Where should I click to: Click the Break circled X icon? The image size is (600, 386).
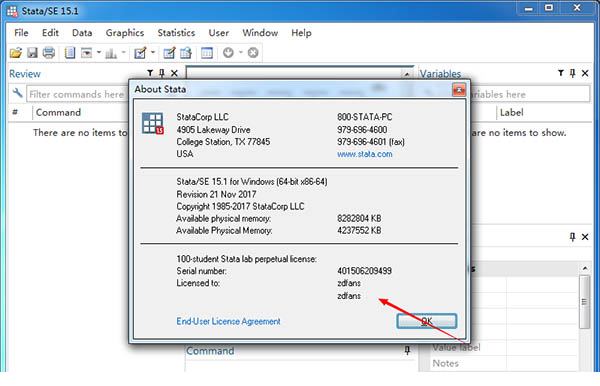pyautogui.click(x=253, y=53)
